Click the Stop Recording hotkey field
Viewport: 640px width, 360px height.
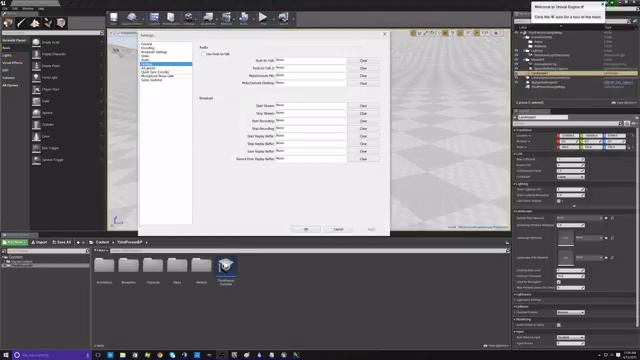[311, 128]
